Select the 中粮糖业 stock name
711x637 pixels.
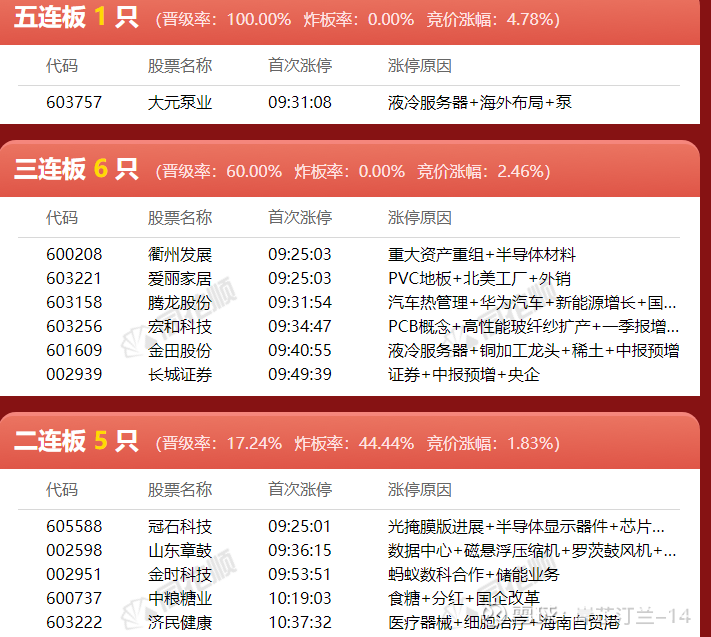180,598
